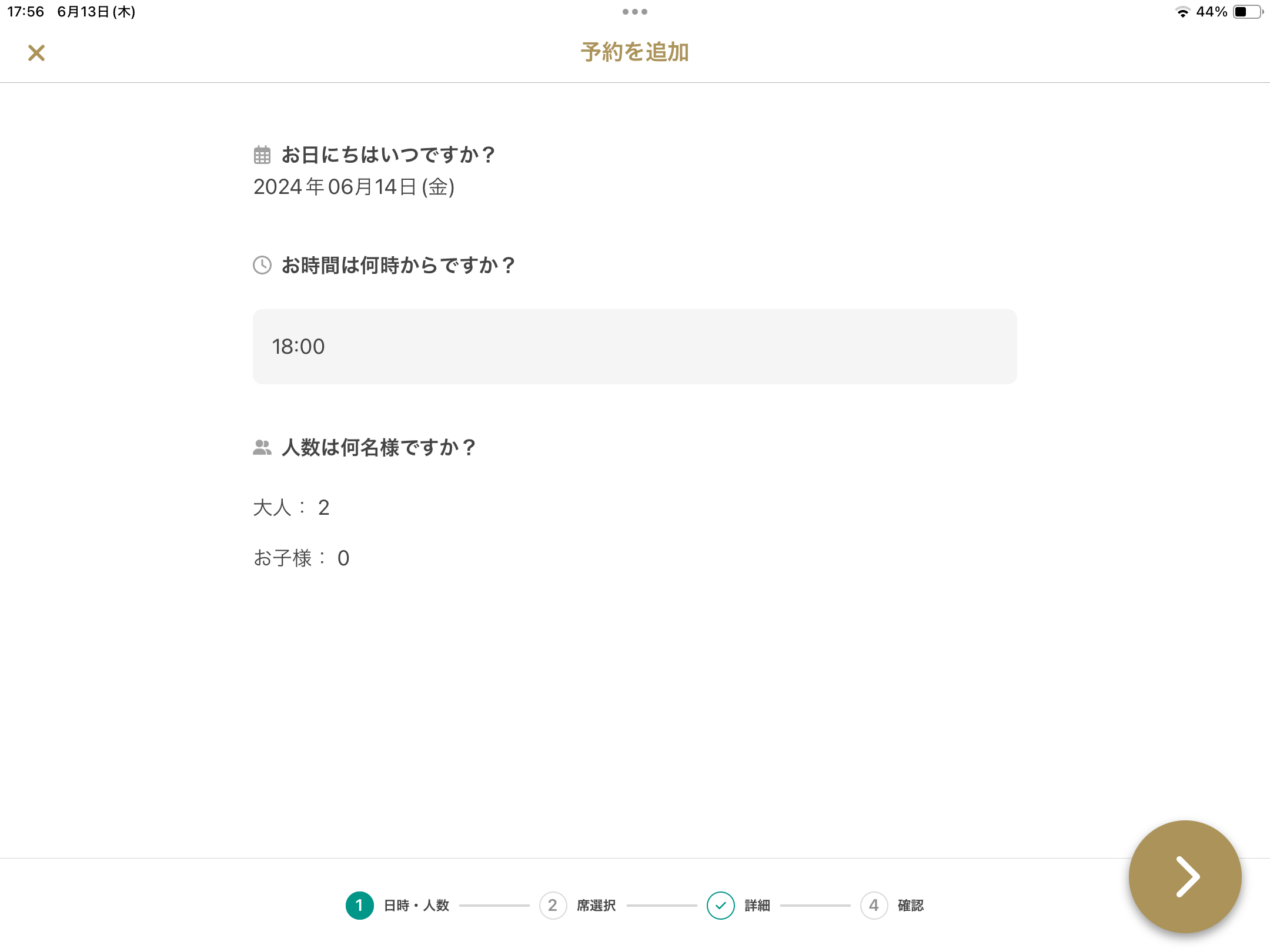Select the date 2024年06月14日 (金)

tap(354, 187)
